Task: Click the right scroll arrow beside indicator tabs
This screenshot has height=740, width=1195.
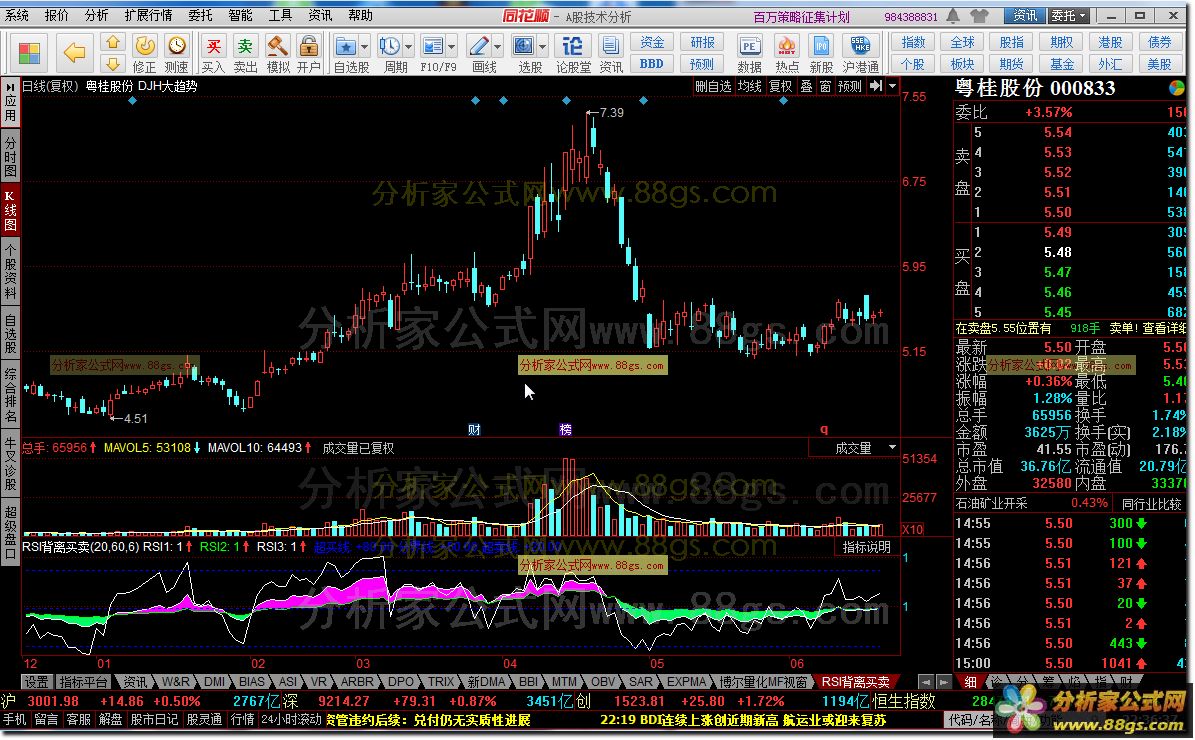Action: 944,682
